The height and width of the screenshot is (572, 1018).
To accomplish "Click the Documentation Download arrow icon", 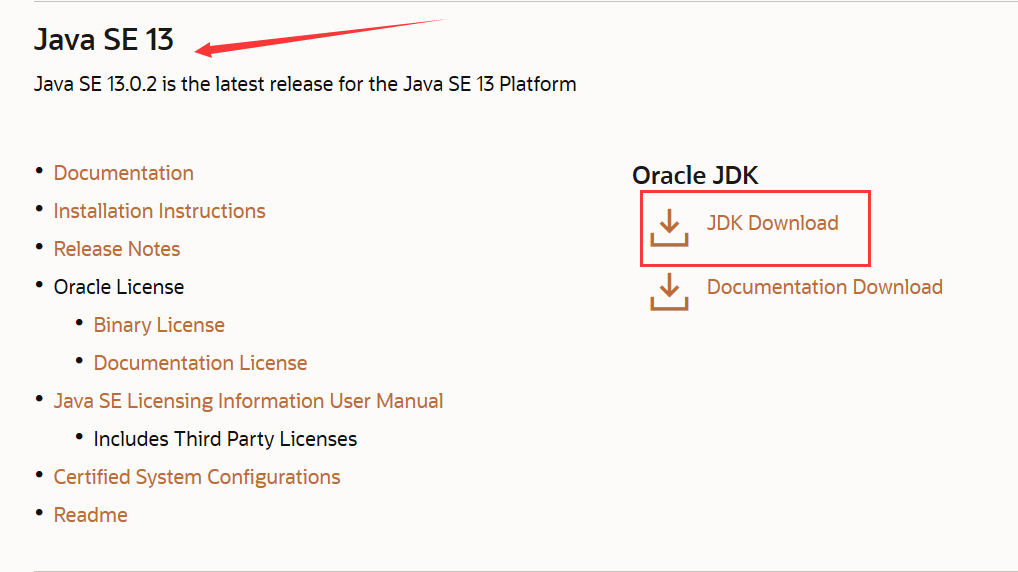I will tap(669, 292).
